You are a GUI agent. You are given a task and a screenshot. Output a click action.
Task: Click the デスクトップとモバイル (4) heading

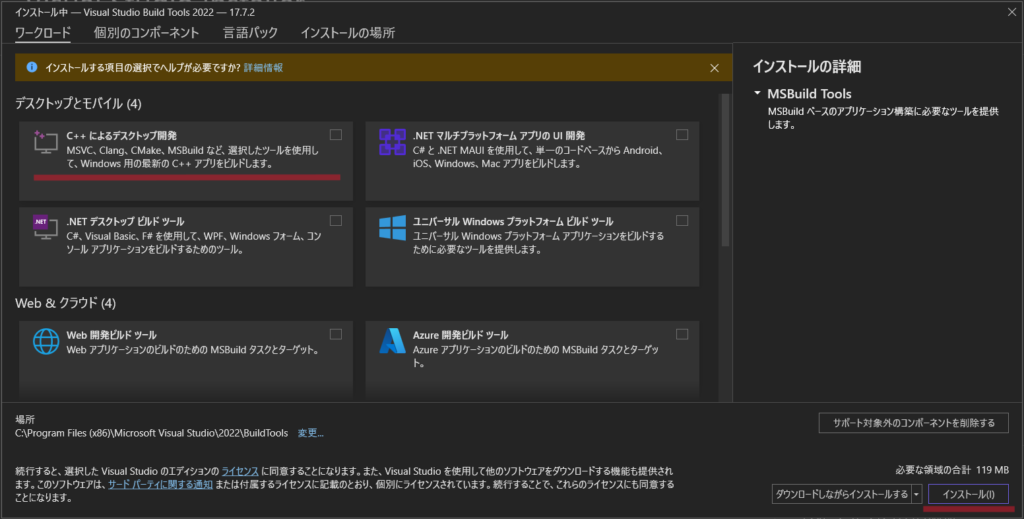(x=78, y=103)
